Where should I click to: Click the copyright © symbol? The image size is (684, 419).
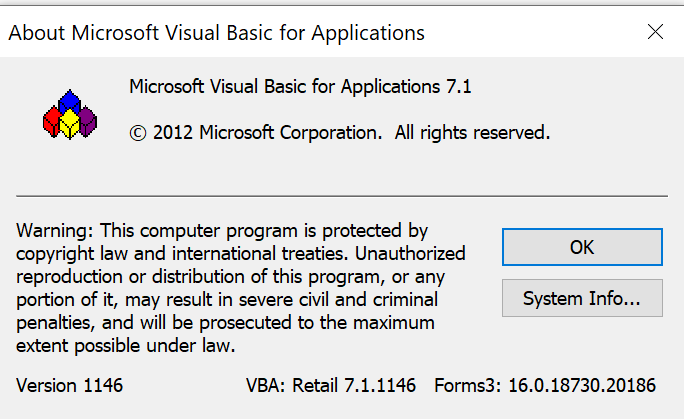[138, 133]
